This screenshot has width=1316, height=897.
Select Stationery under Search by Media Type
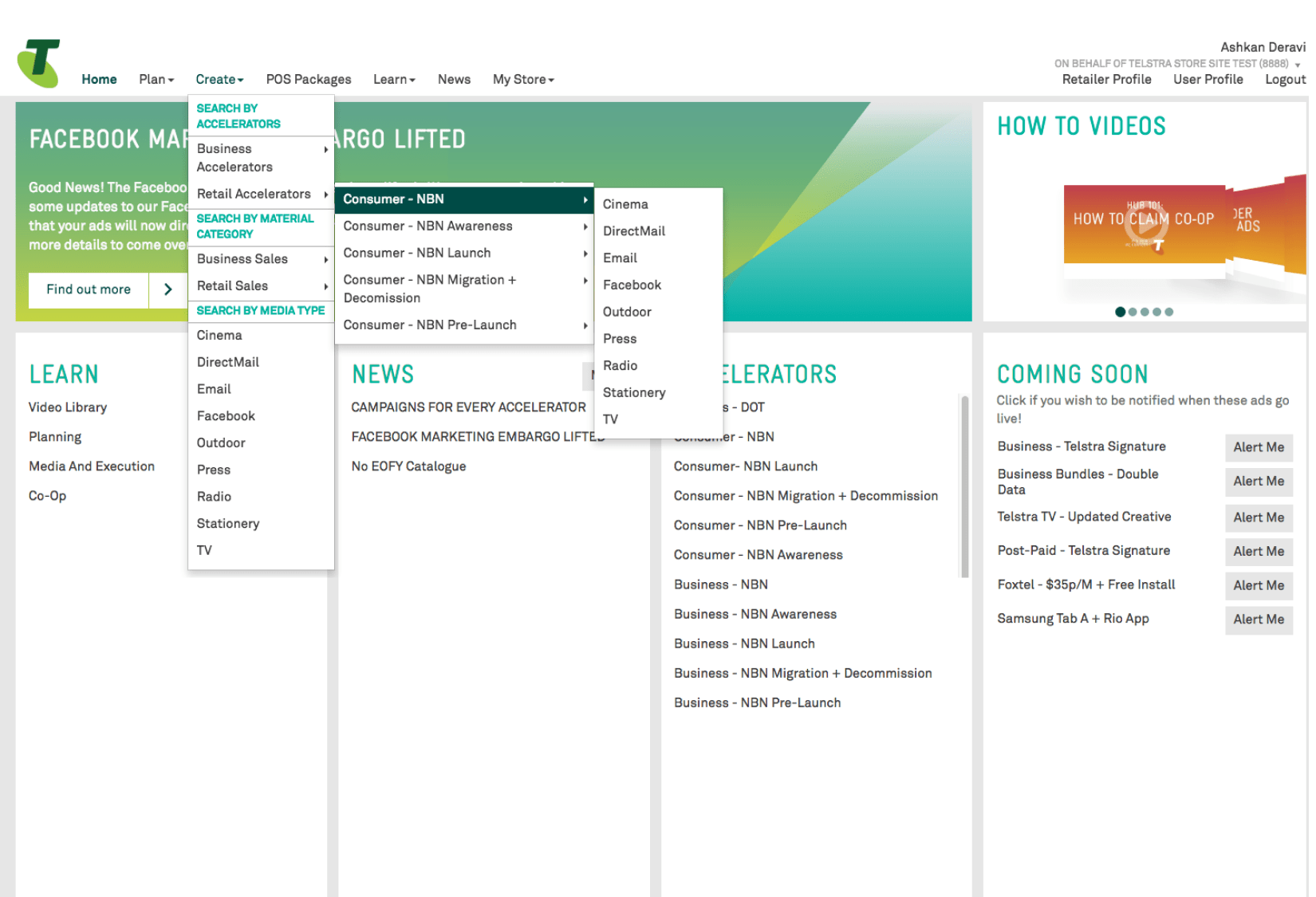[228, 523]
